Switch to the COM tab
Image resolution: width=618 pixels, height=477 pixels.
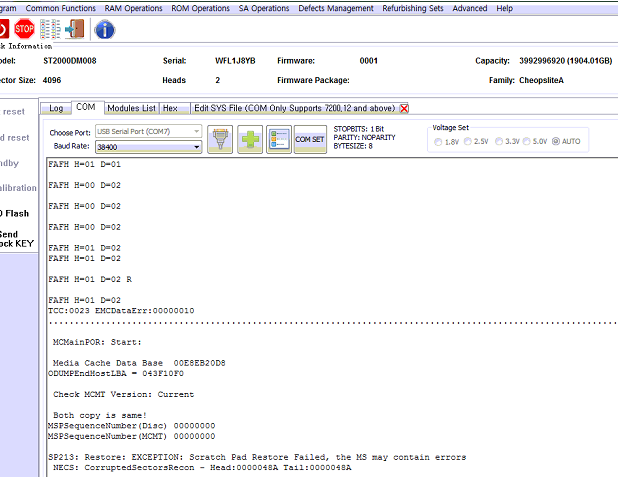(87, 107)
